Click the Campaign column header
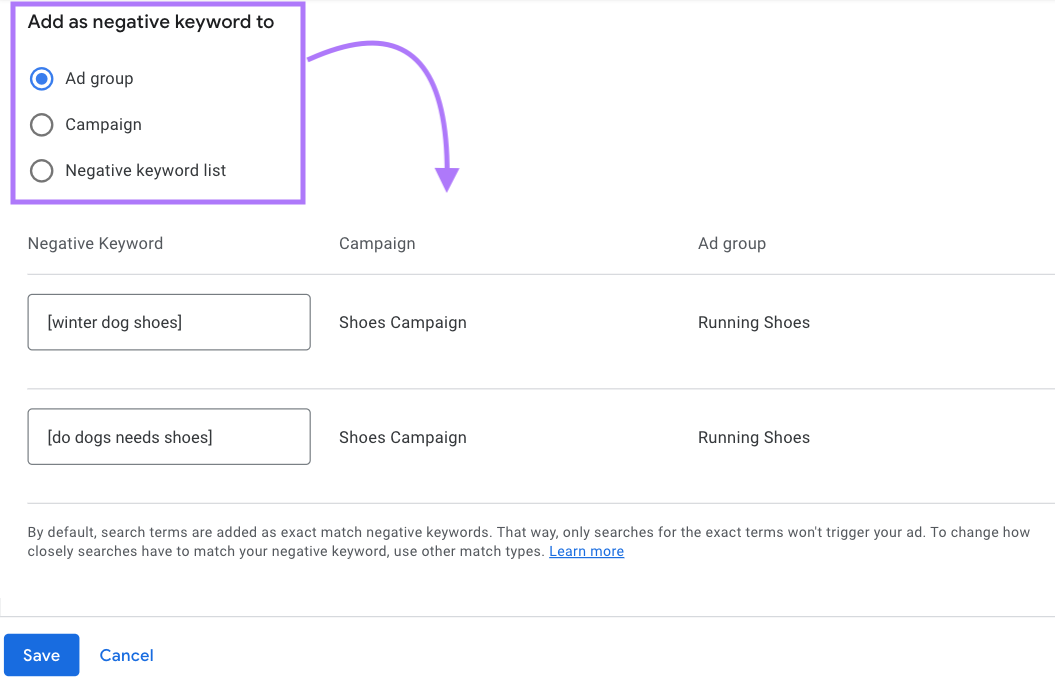 coord(377,243)
